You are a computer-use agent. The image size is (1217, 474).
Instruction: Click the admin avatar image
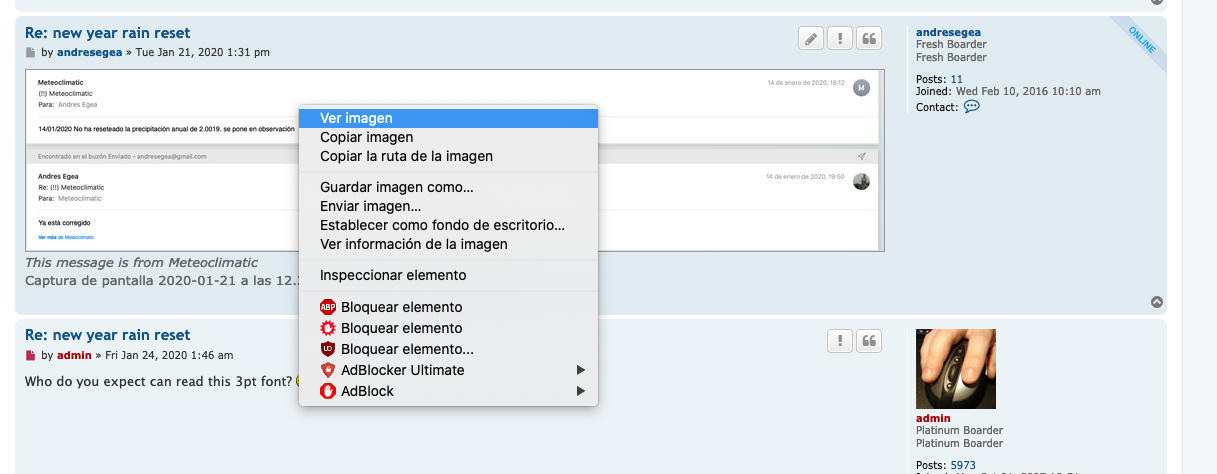(x=955, y=369)
